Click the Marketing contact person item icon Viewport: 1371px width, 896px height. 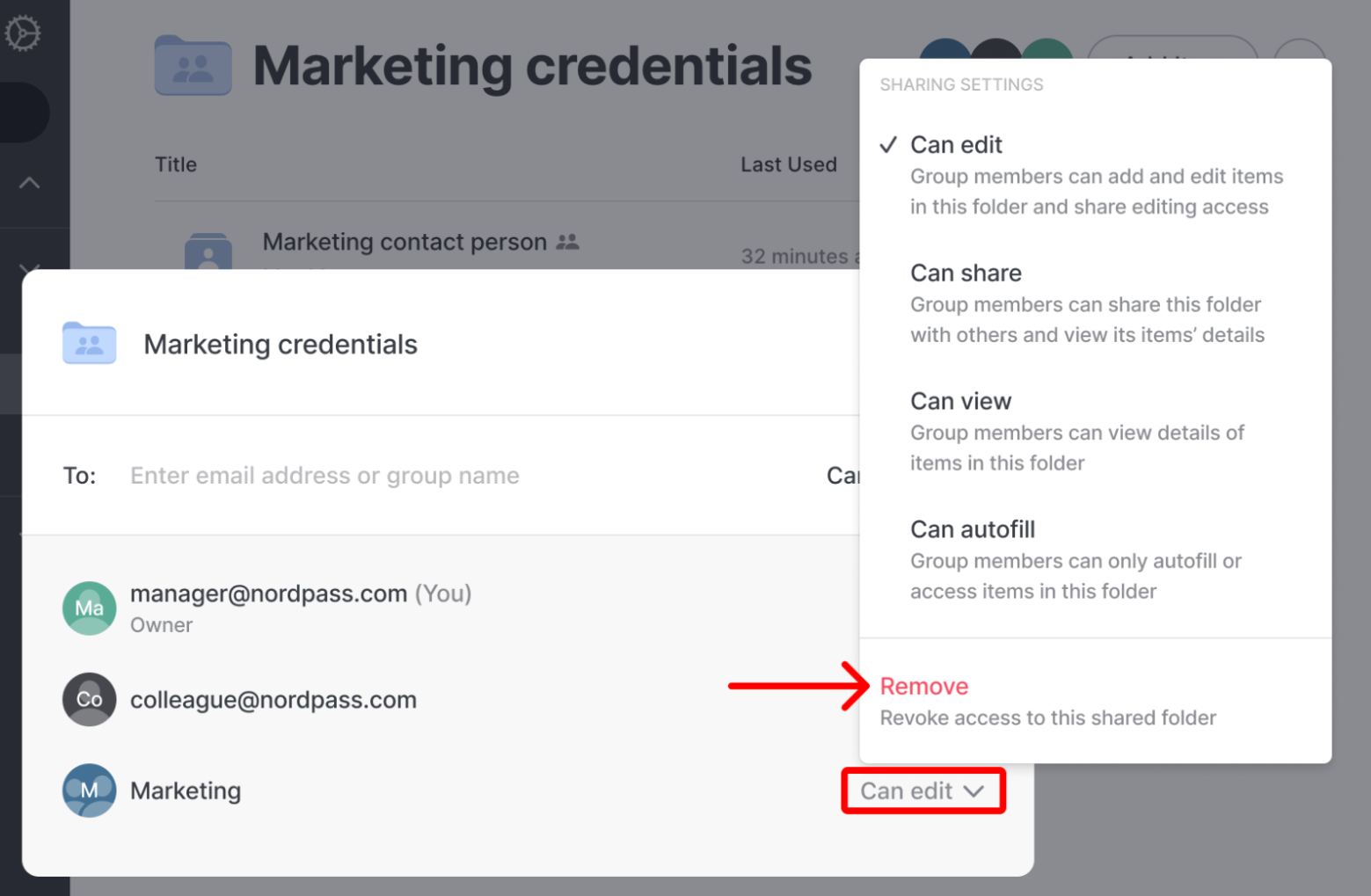[208, 251]
